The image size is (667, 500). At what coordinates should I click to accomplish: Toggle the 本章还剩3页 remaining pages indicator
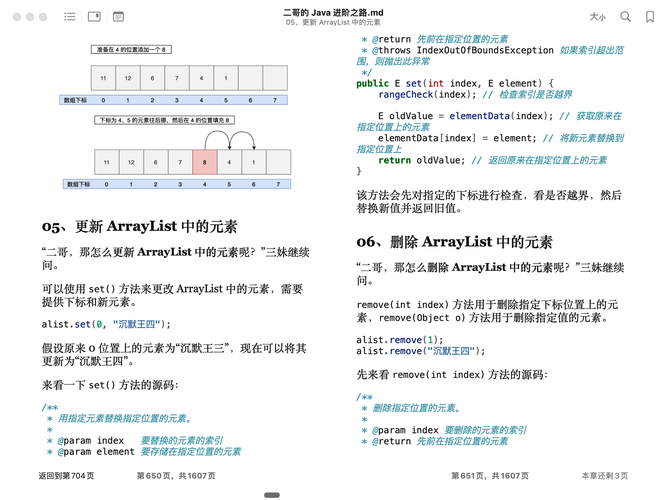pos(605,476)
